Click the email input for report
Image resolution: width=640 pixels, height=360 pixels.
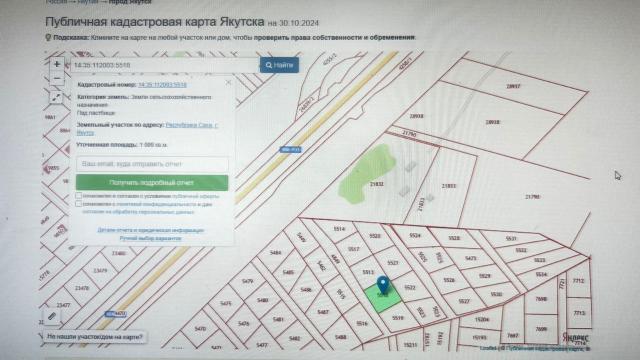coord(152,164)
